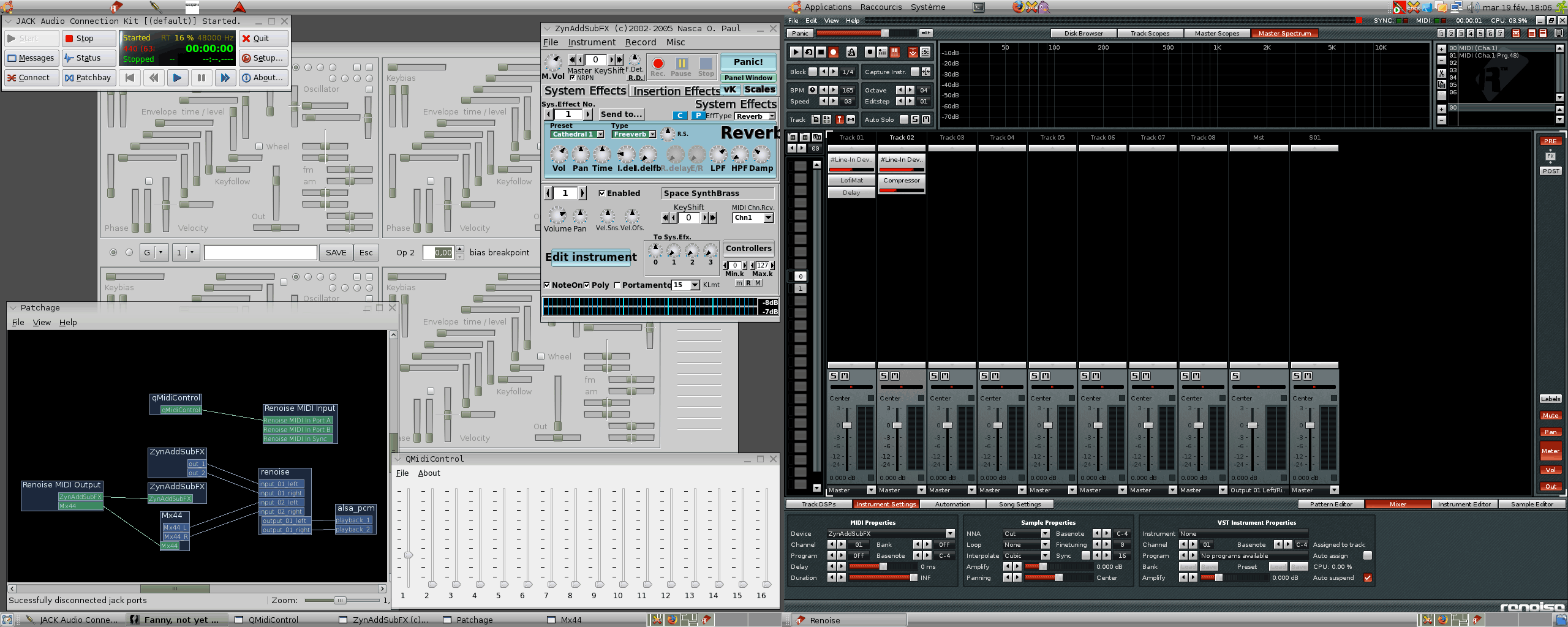The image size is (1568, 627).
Task: Click the Renoise loop pattern play button
Action: point(809,52)
